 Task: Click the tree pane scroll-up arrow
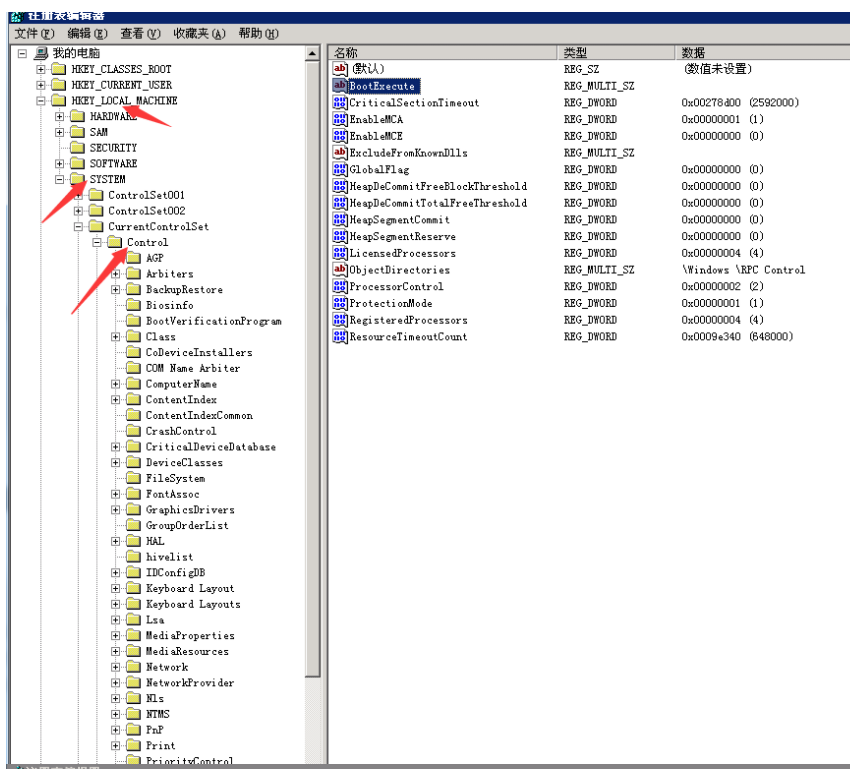[312, 53]
